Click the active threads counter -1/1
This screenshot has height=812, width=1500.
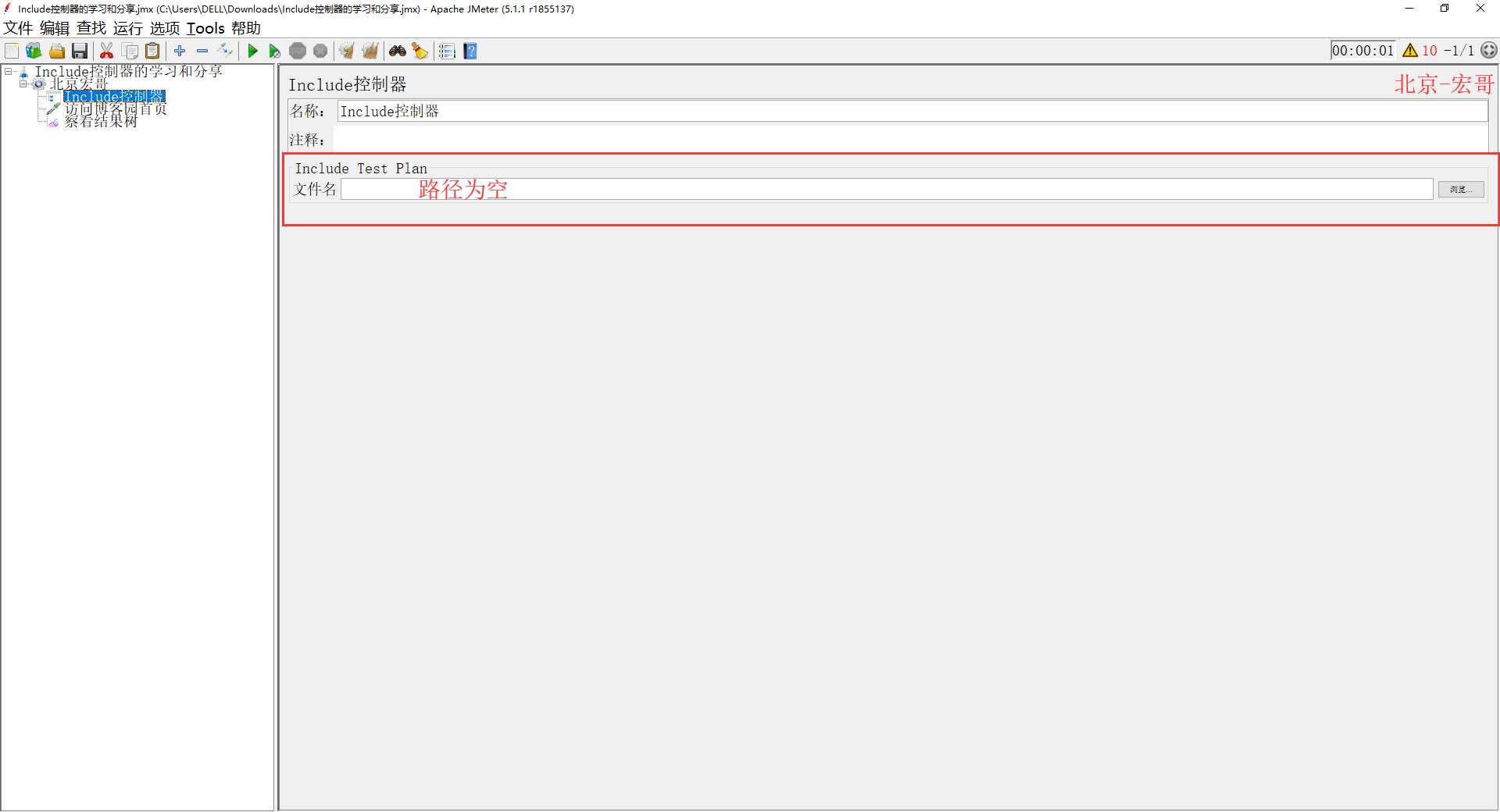1459,51
